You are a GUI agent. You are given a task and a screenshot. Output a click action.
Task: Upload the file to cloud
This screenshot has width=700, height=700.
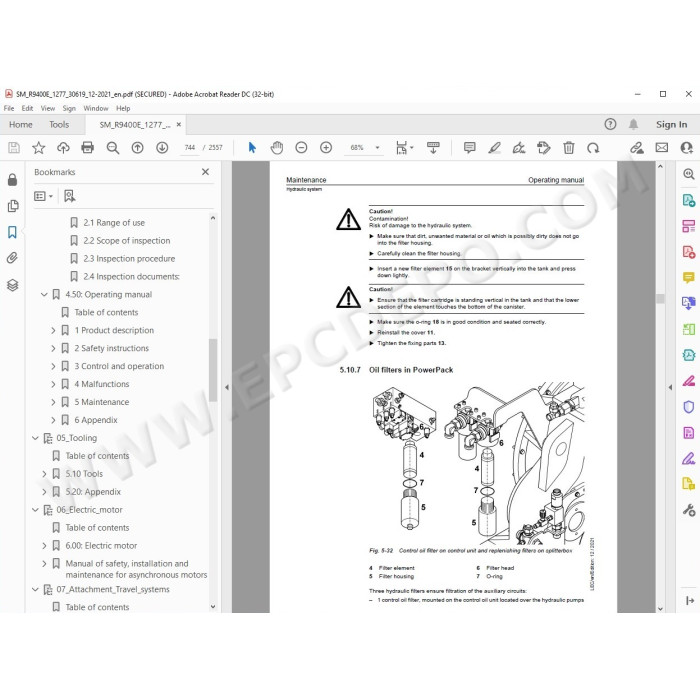click(x=63, y=148)
